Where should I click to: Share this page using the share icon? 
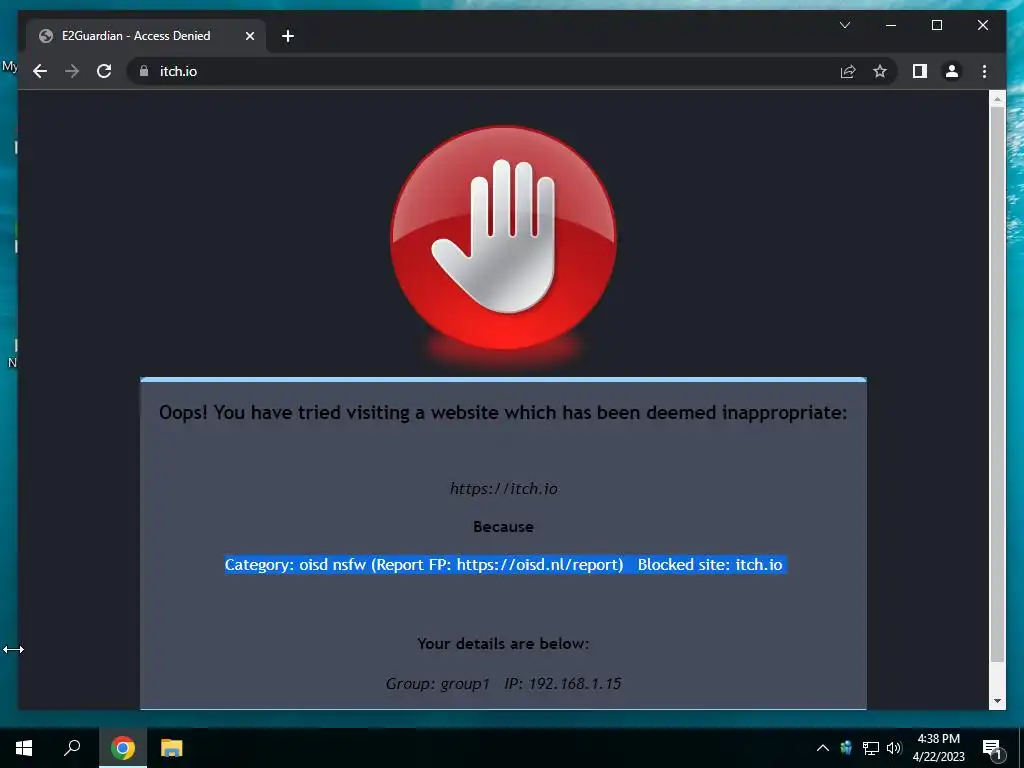pos(848,71)
